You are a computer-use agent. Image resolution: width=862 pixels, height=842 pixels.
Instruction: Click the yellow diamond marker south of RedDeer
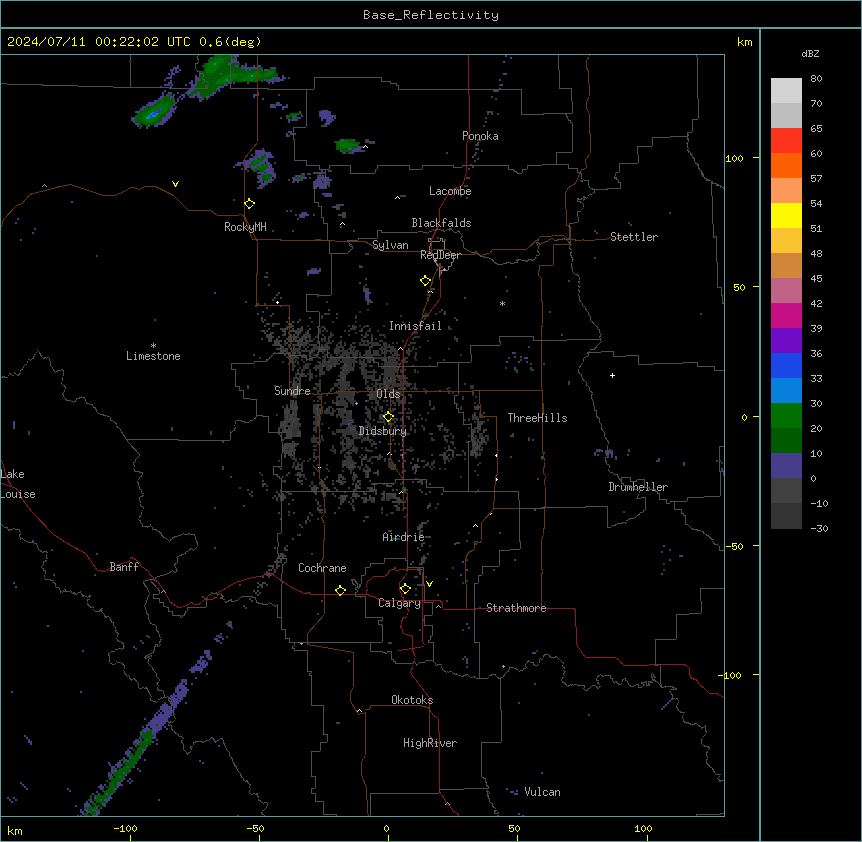[426, 281]
